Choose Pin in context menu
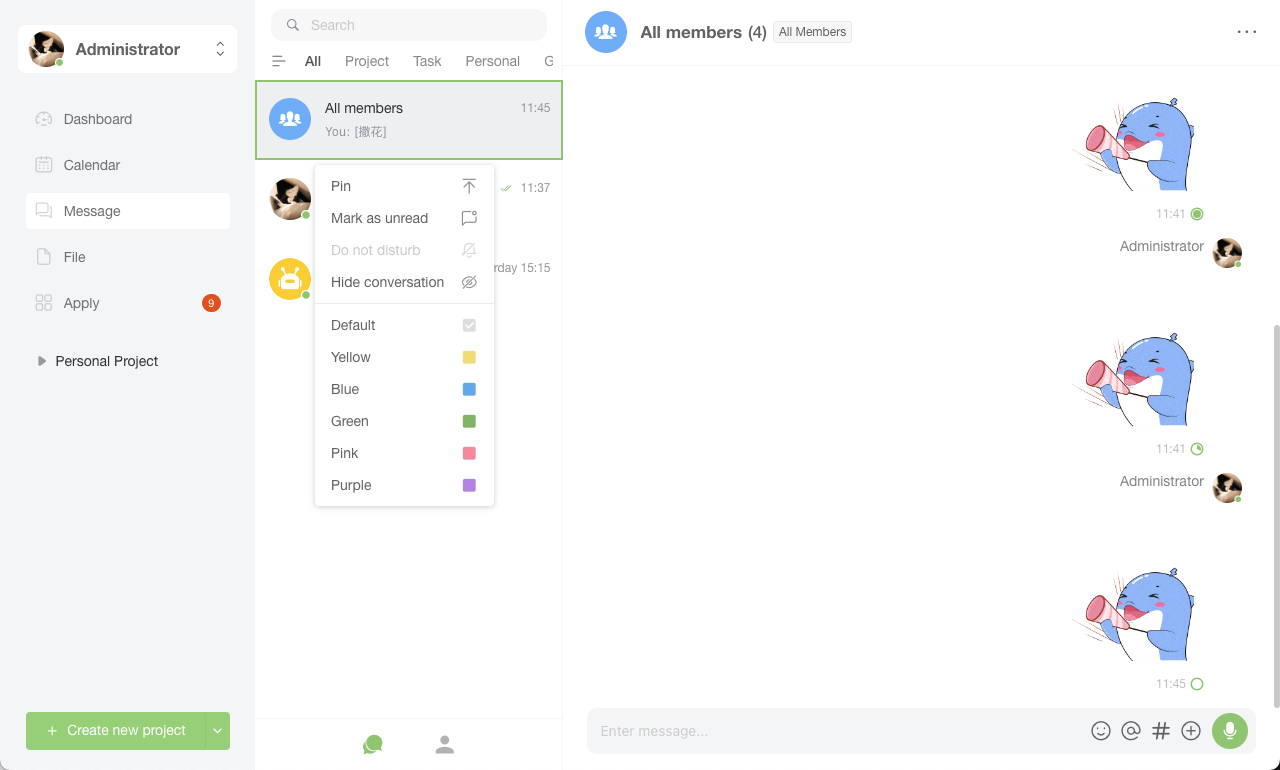 (404, 186)
